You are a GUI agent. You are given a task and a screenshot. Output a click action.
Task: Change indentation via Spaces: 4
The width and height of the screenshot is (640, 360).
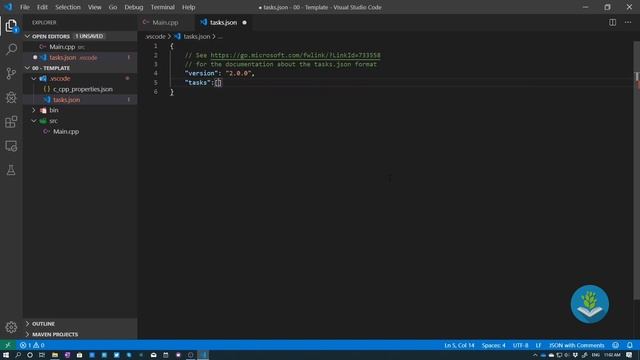tap(493, 345)
